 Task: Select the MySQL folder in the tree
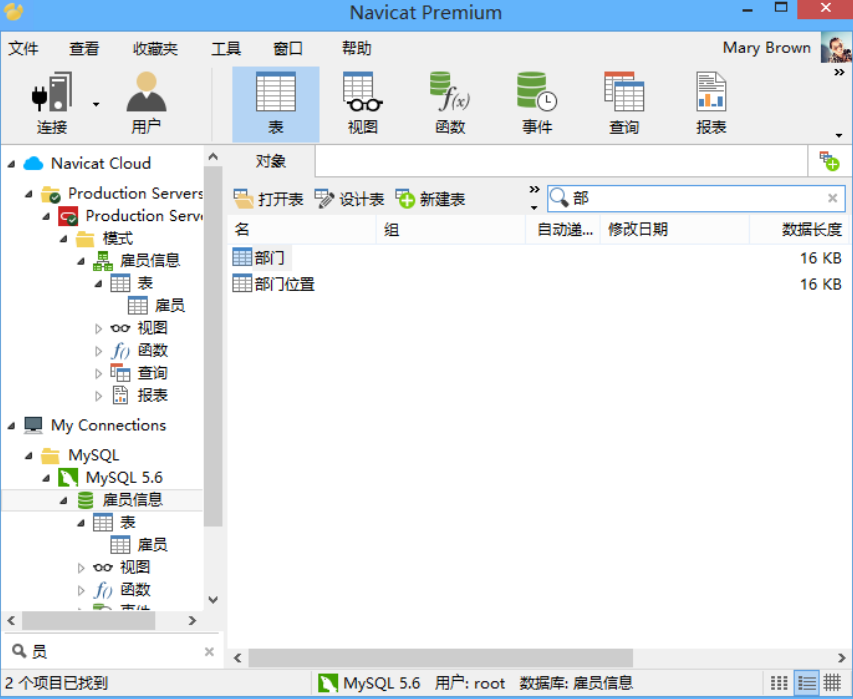pos(81,455)
